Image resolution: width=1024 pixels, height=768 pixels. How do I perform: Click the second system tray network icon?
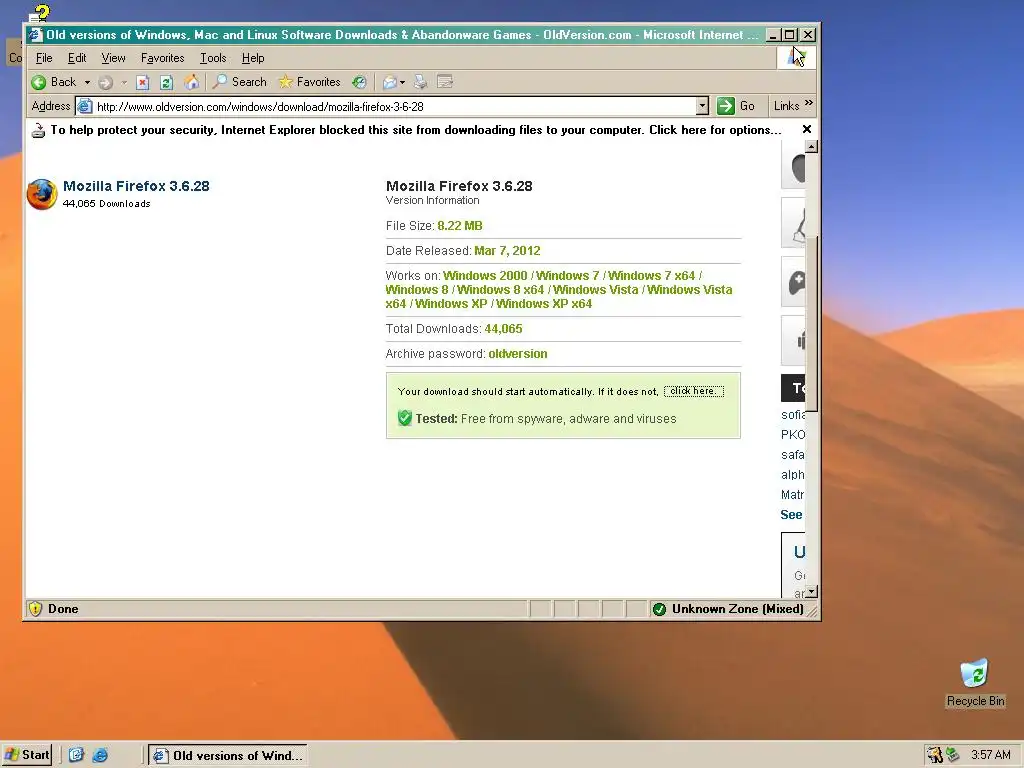[953, 755]
